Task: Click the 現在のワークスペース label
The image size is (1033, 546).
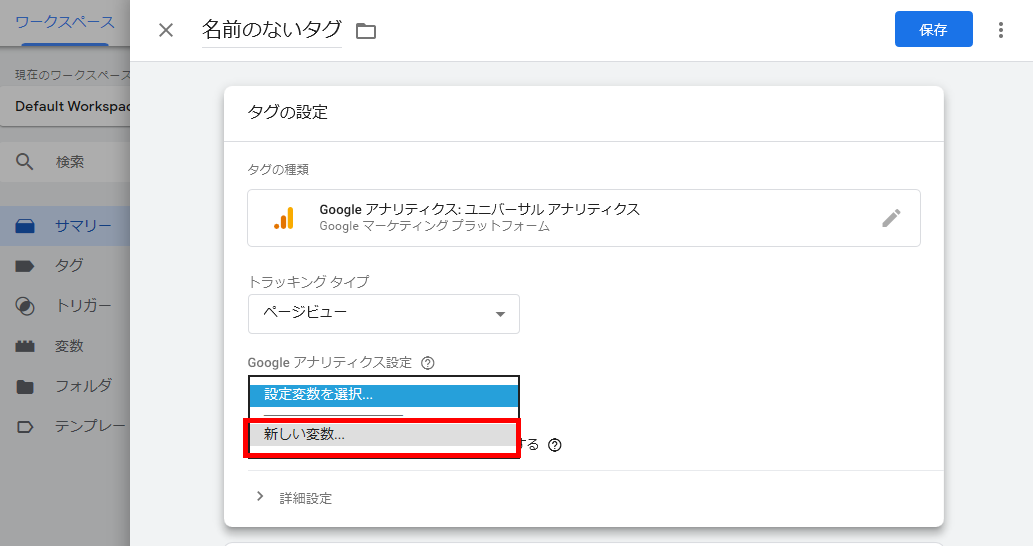Action: [x=72, y=75]
